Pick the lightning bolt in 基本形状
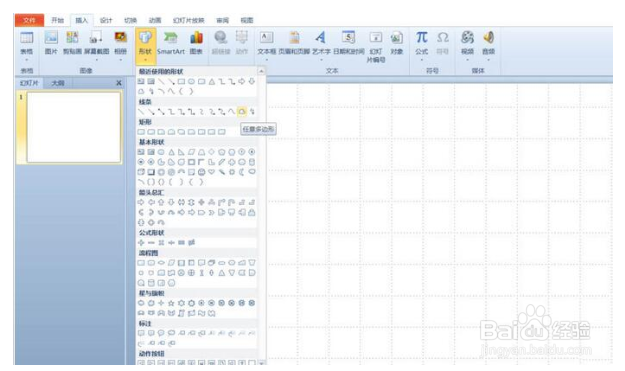 click(222, 172)
